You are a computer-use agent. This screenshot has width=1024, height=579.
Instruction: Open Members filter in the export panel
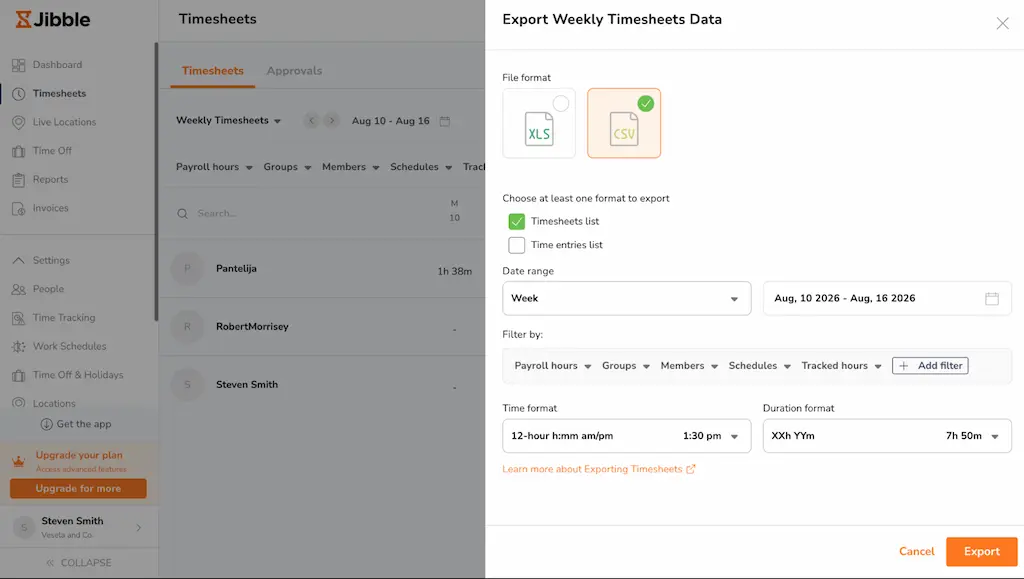[x=689, y=366]
